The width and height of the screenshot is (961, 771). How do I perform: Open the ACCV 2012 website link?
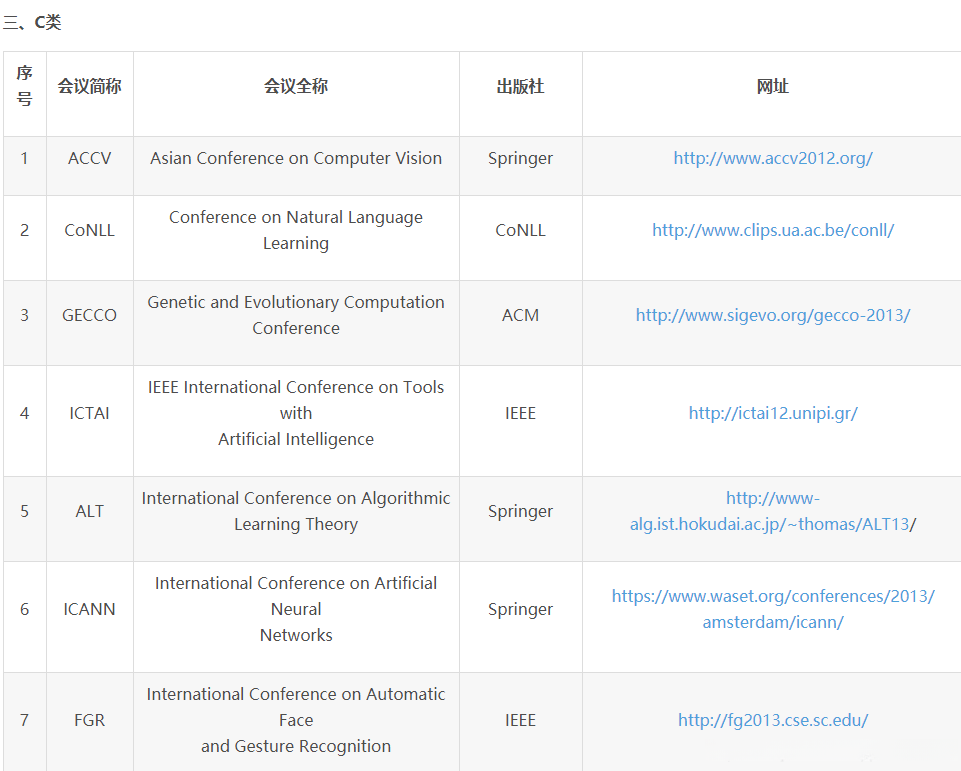point(772,158)
